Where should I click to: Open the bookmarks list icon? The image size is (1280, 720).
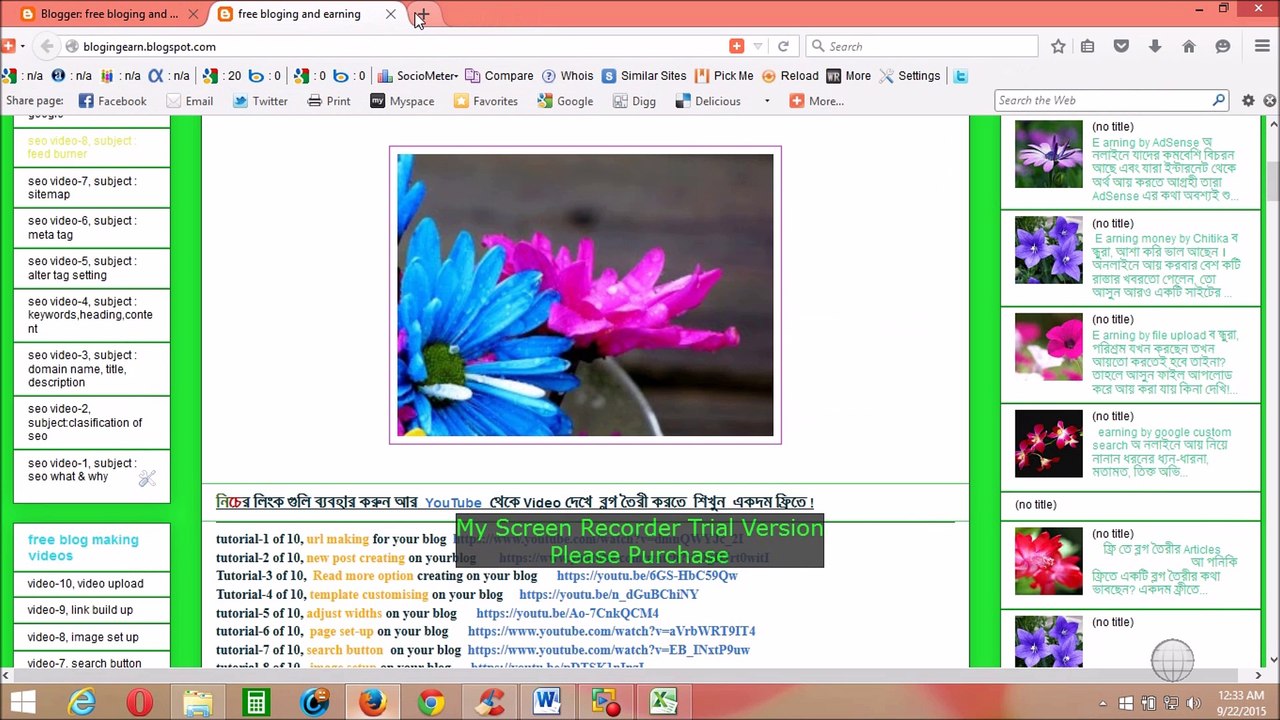1088,46
